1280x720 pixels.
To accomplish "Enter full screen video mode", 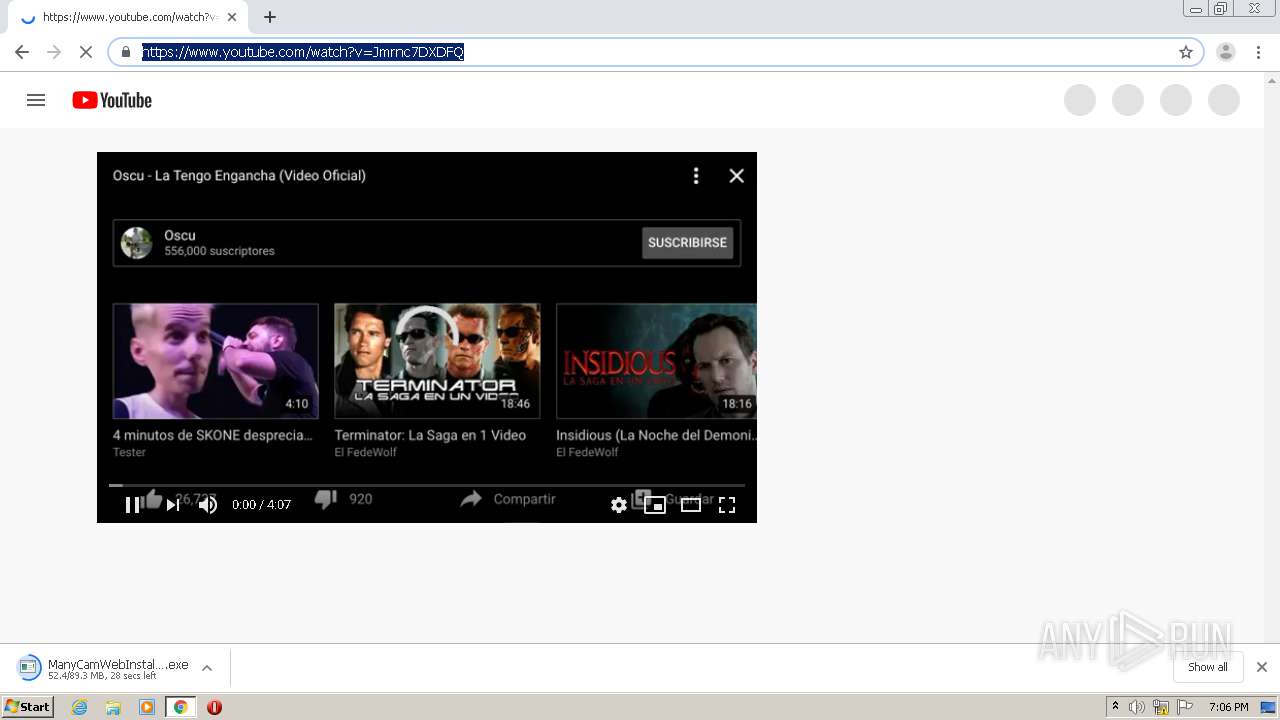I will tap(727, 505).
